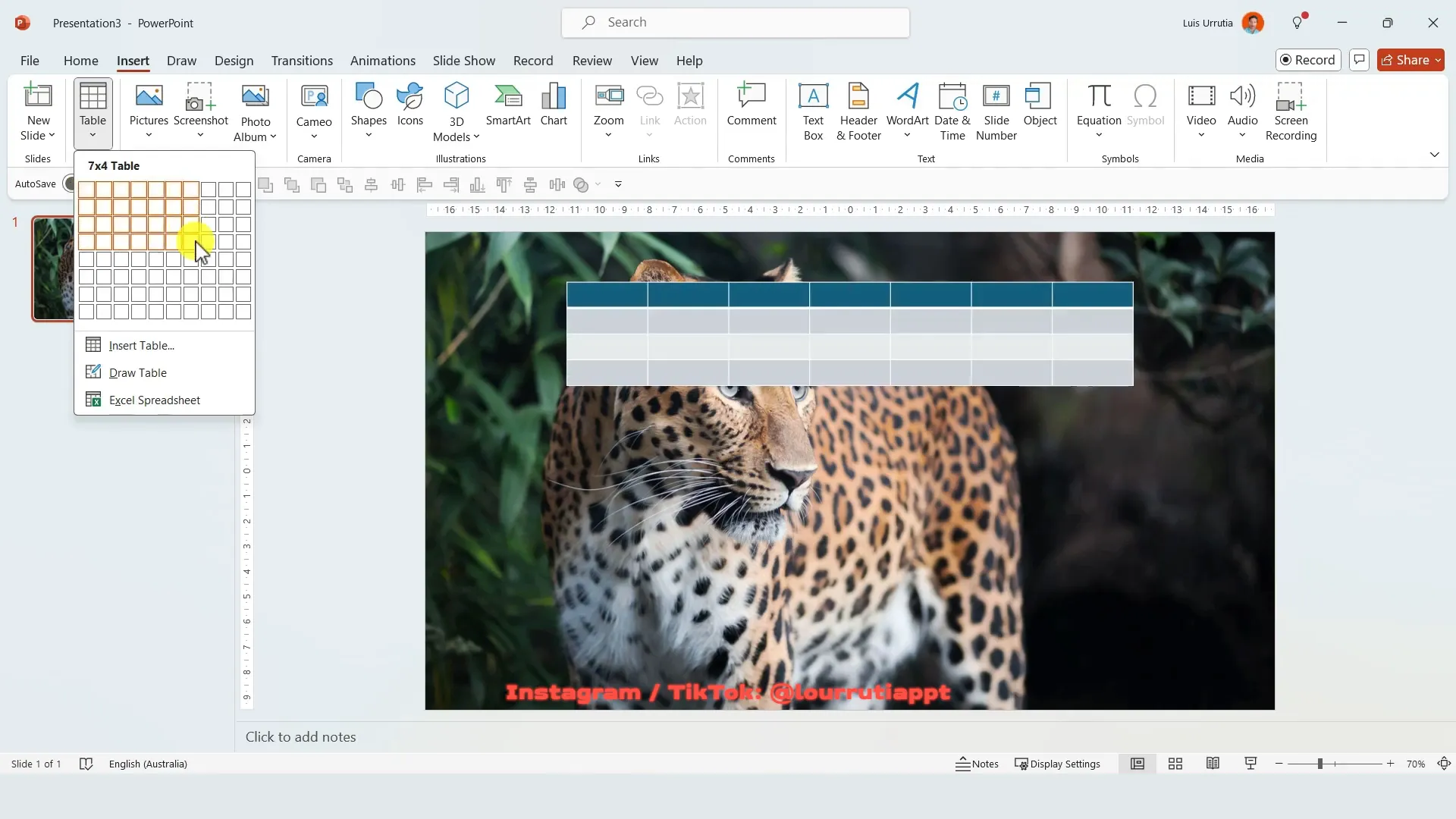This screenshot has height=819, width=1456.
Task: Click the Photo Album icon
Action: (x=256, y=96)
